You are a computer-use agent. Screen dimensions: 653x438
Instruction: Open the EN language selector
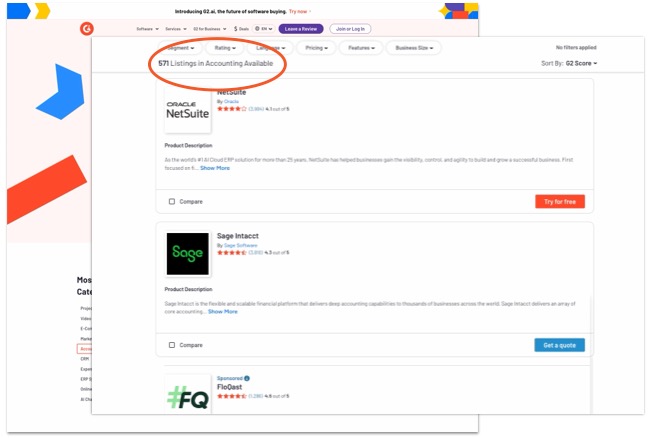[264, 29]
